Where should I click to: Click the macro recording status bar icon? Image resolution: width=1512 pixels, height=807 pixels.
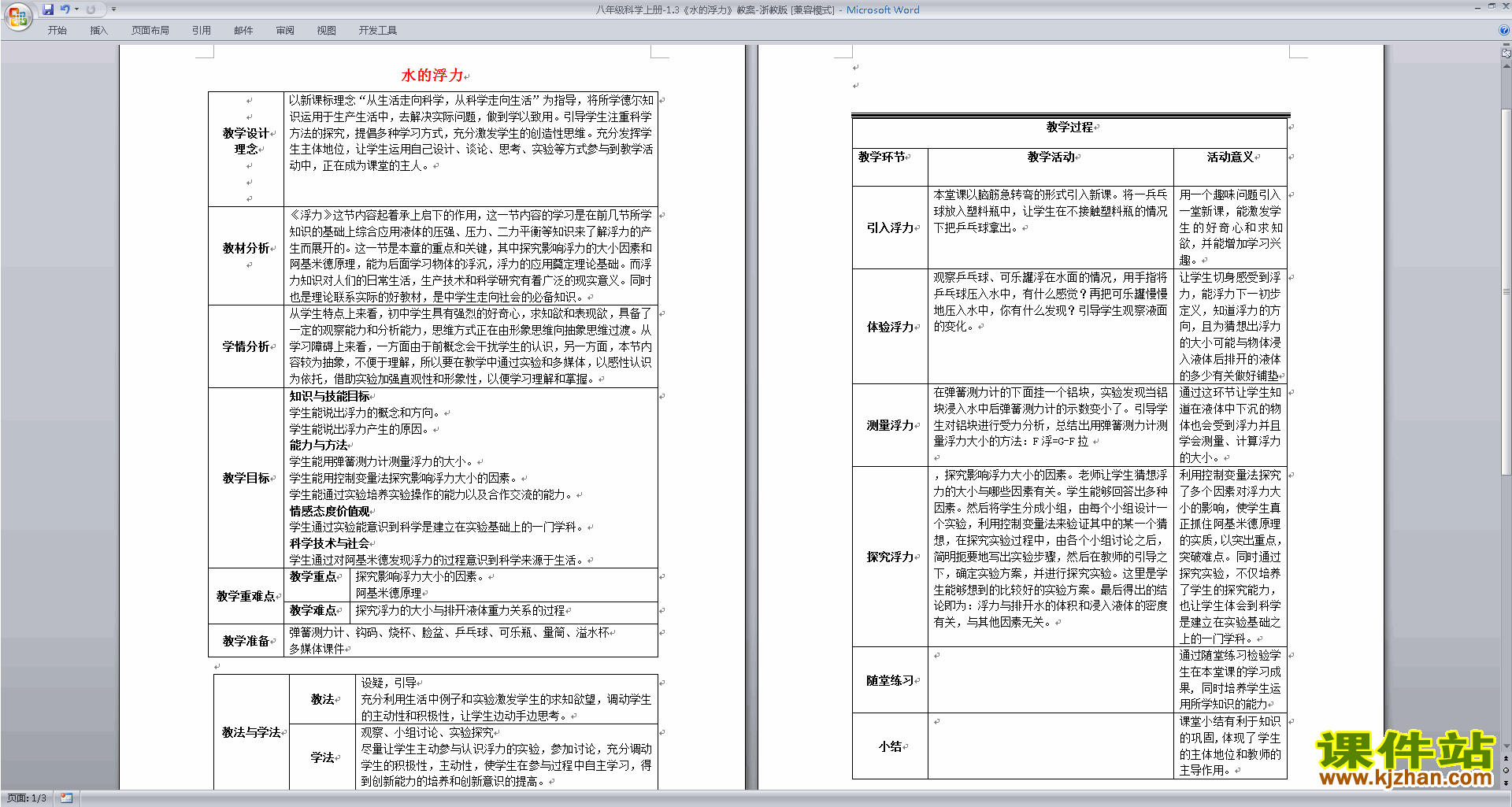click(x=66, y=798)
